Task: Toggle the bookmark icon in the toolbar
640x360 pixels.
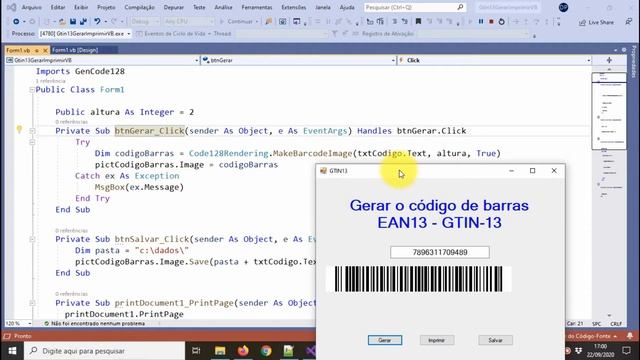Action: coord(418,21)
